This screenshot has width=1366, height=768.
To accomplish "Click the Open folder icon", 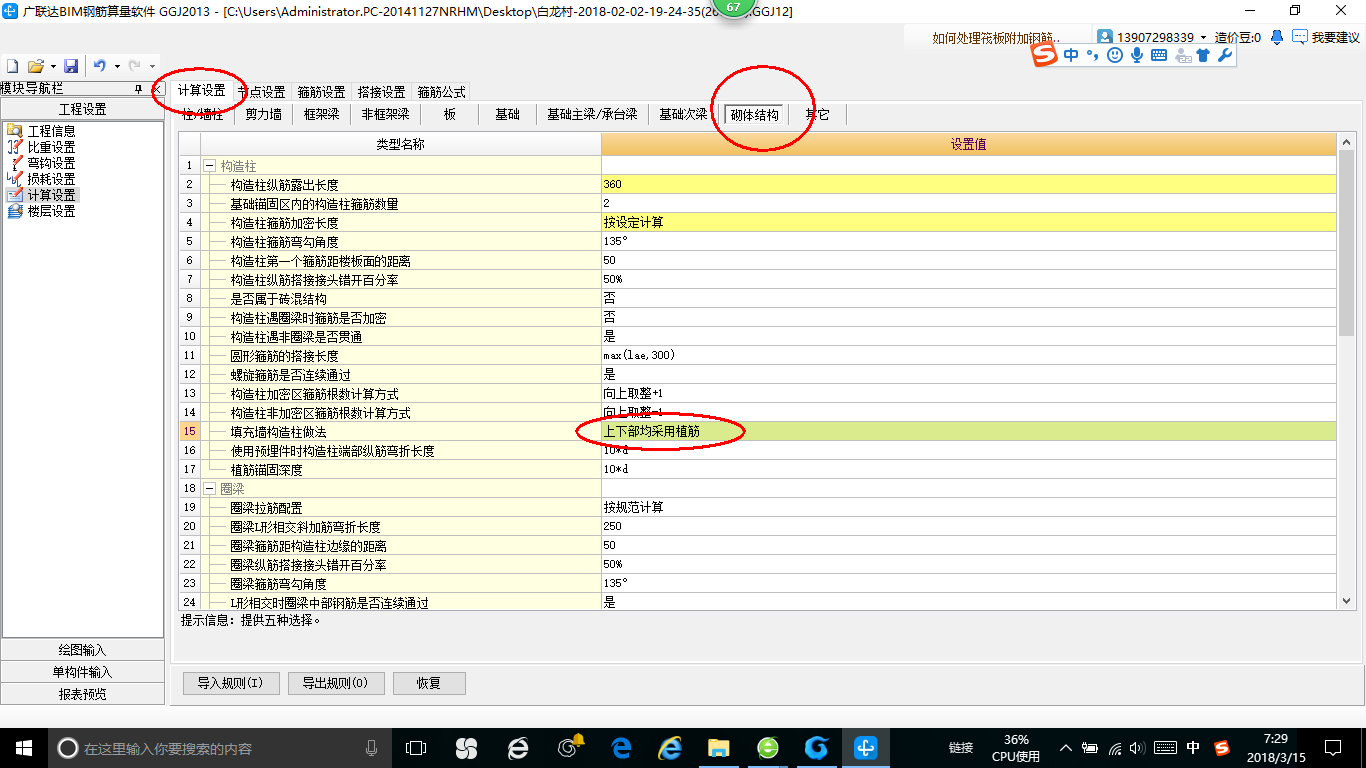I will point(35,66).
